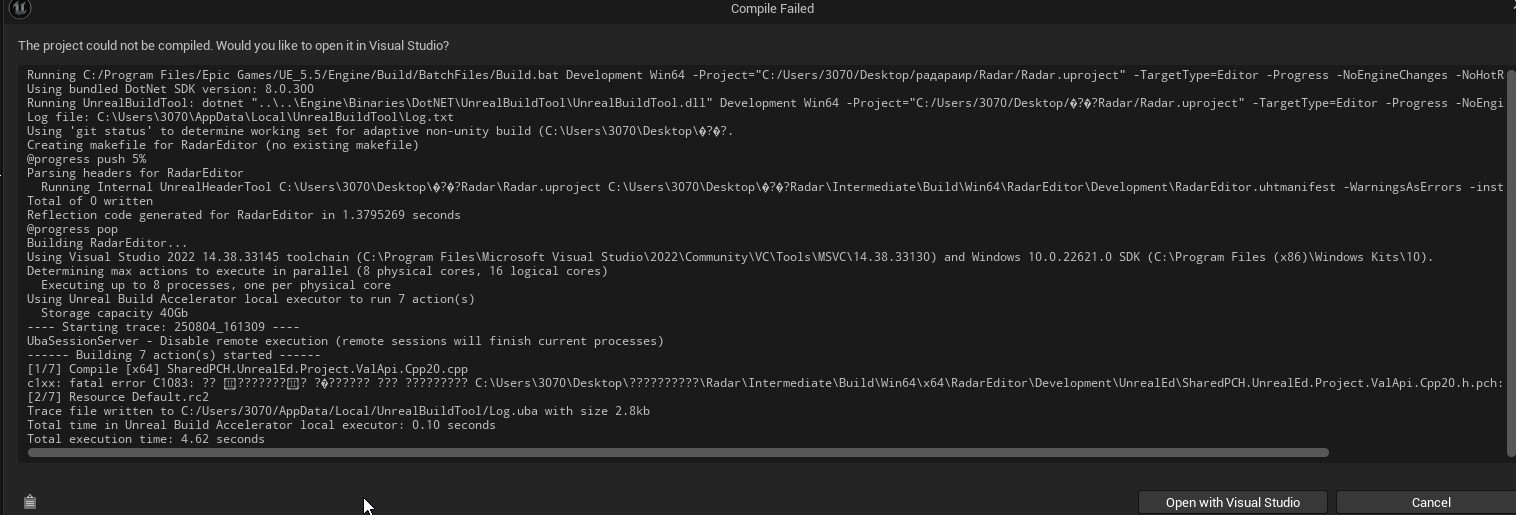
Task: Click the 'Building RadarEditor...' log line
Action: click(107, 243)
